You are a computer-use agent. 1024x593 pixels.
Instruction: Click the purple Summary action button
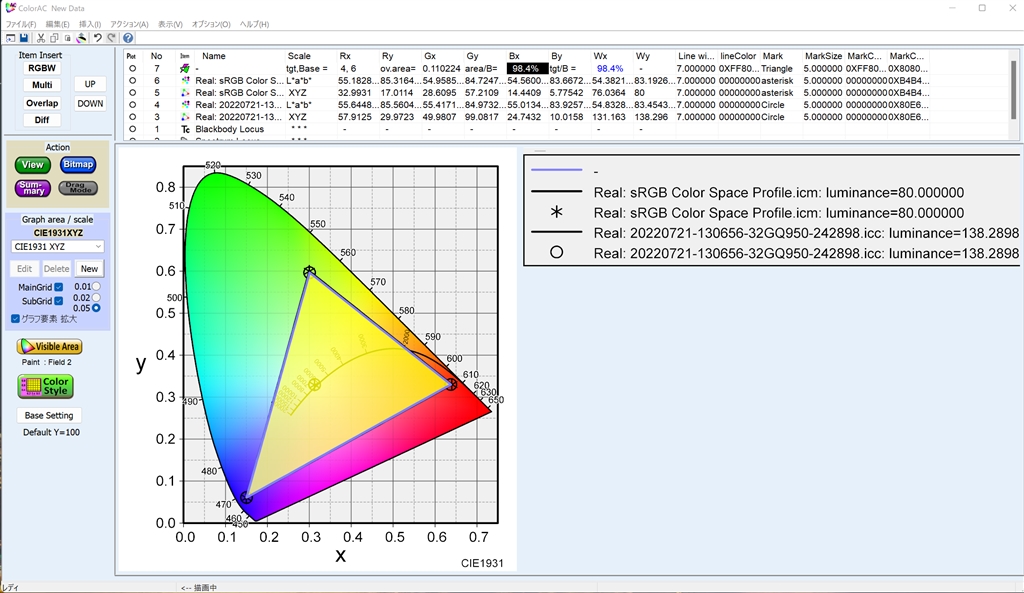(x=33, y=189)
